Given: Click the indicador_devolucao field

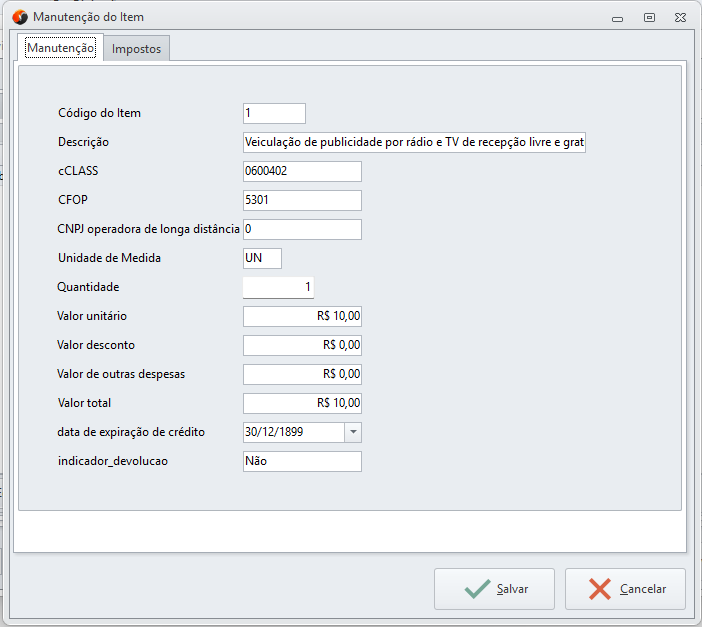Looking at the screenshot, I should (x=302, y=462).
